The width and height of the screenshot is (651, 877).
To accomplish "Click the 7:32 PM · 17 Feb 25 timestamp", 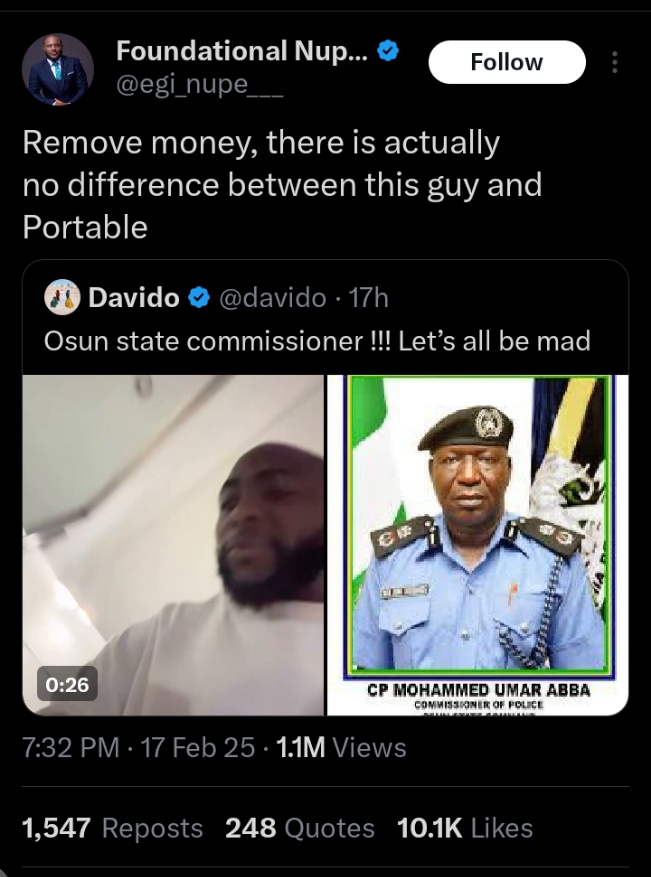I will click(138, 747).
